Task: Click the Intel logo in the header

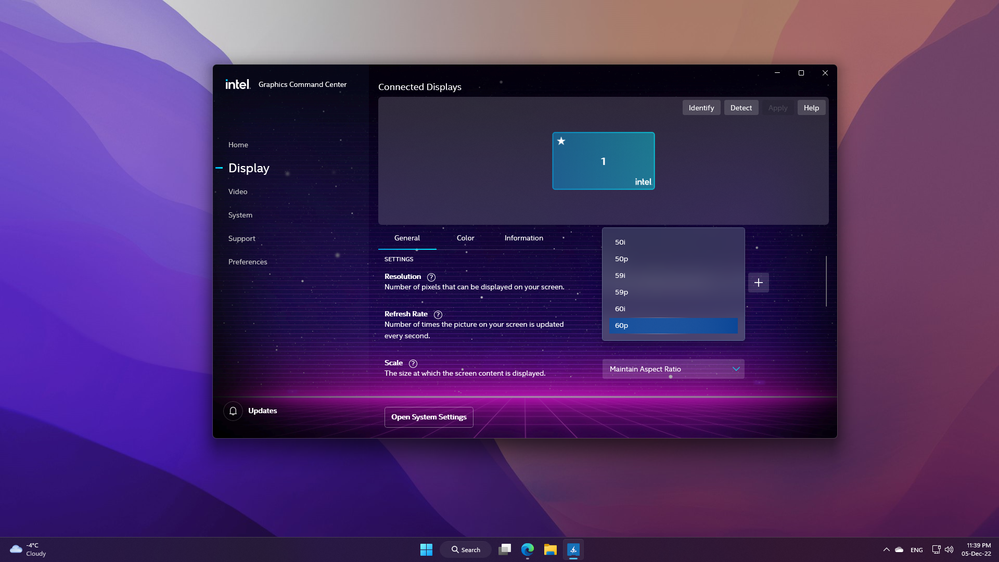Action: pos(237,84)
